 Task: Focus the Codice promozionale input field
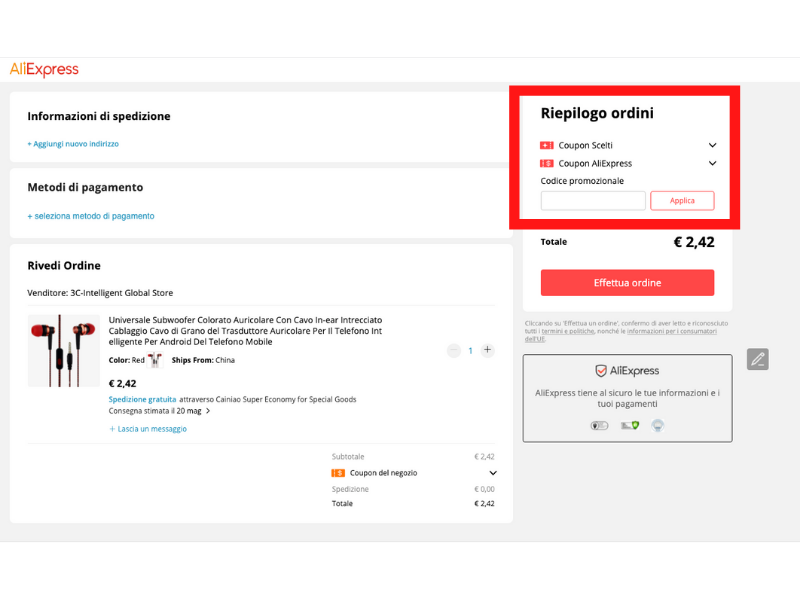coord(593,201)
